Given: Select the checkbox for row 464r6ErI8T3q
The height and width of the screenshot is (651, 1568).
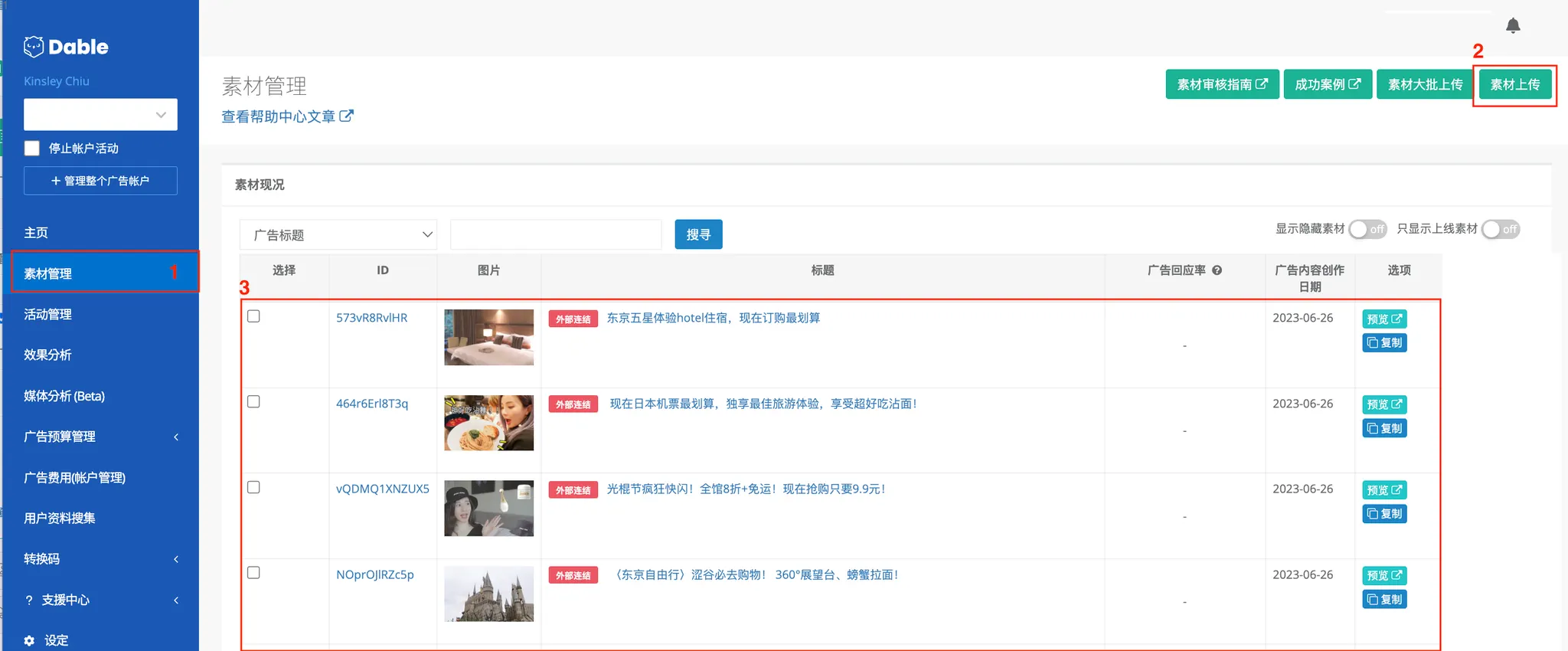Looking at the screenshot, I should [x=254, y=402].
